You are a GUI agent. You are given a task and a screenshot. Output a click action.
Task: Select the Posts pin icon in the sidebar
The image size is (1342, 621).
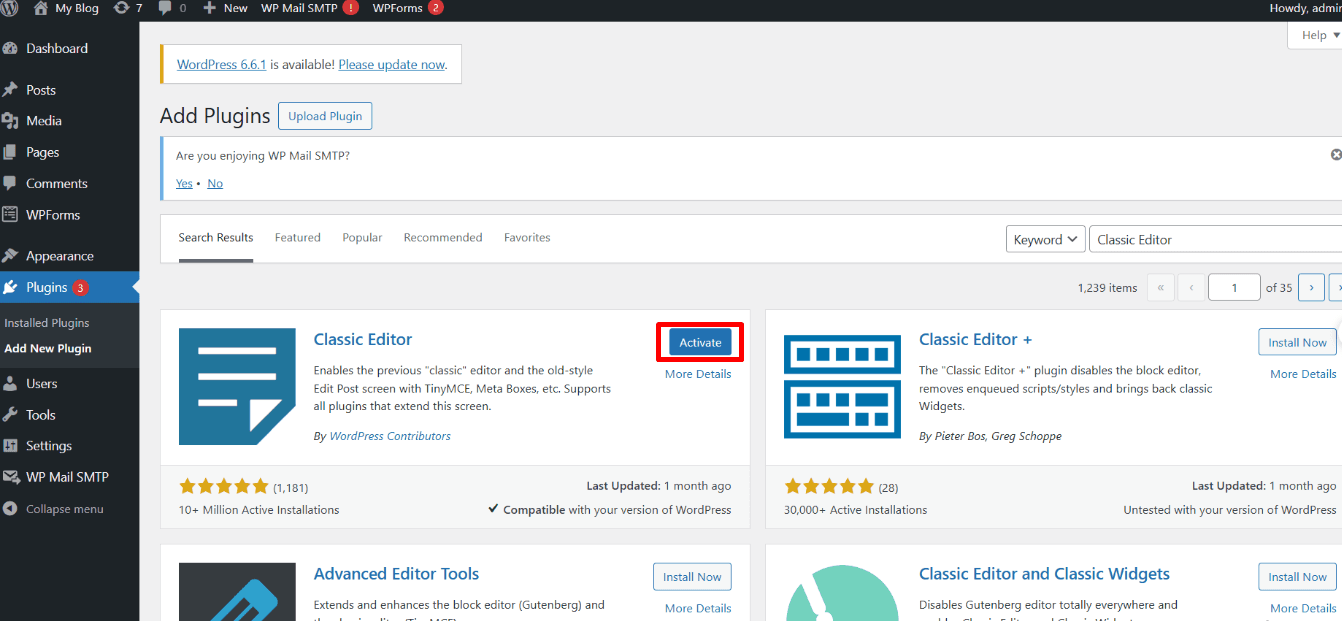[x=10, y=89]
